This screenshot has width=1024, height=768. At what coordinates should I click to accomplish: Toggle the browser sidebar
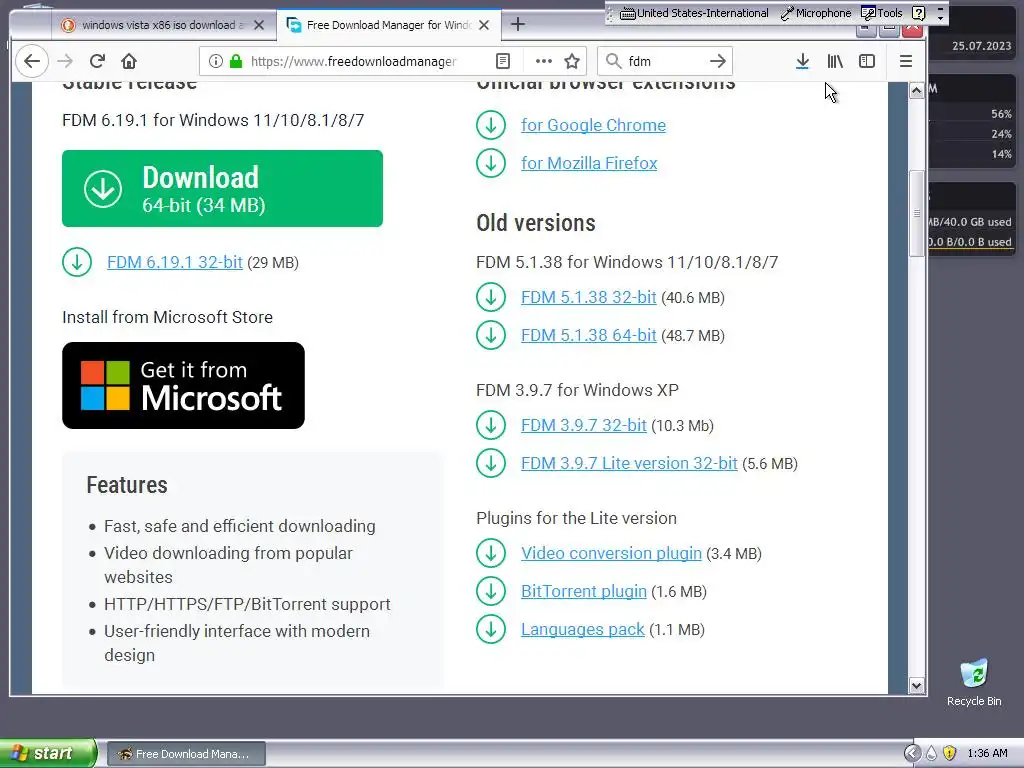coord(867,61)
